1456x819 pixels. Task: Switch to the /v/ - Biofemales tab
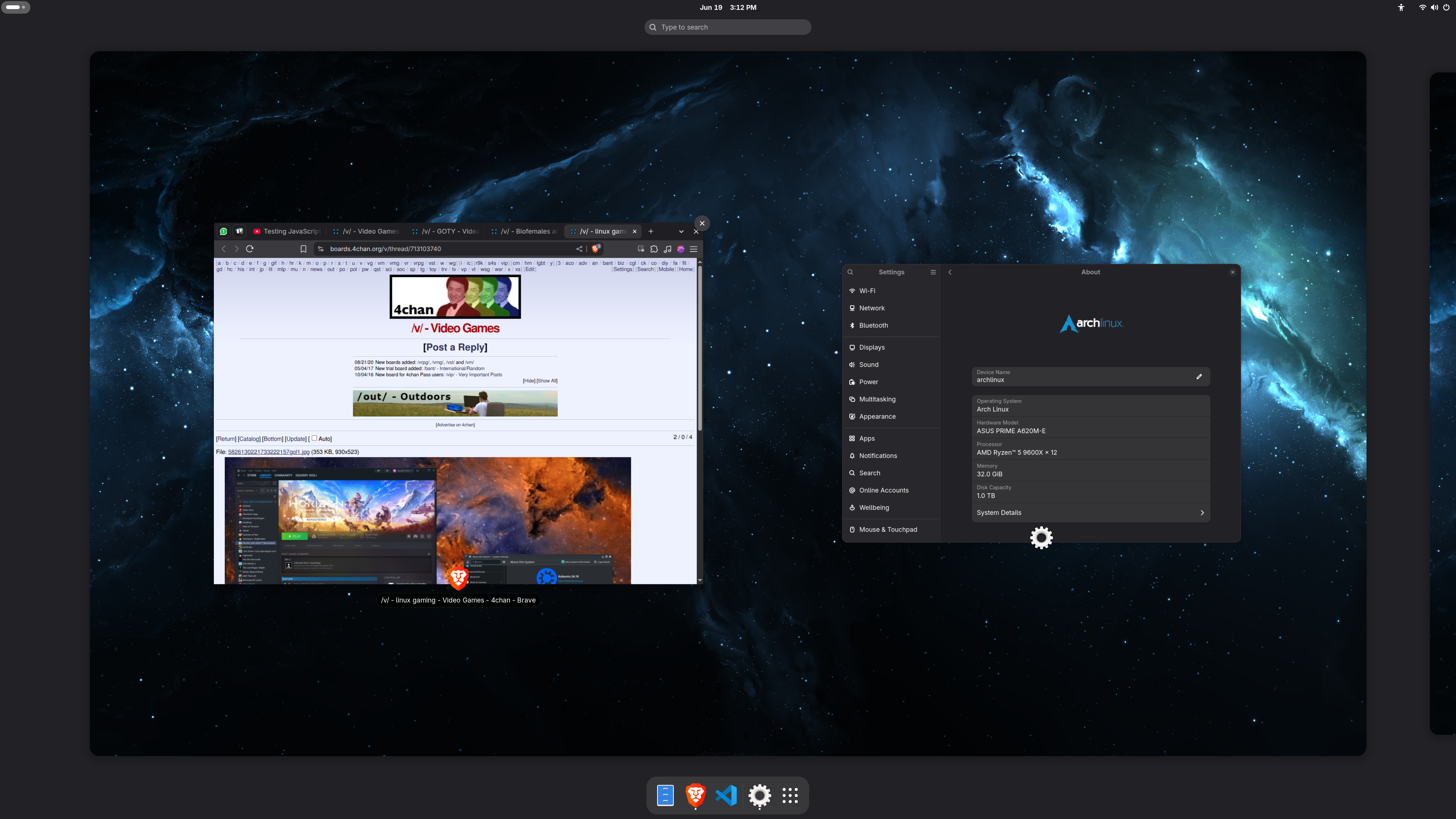click(525, 231)
